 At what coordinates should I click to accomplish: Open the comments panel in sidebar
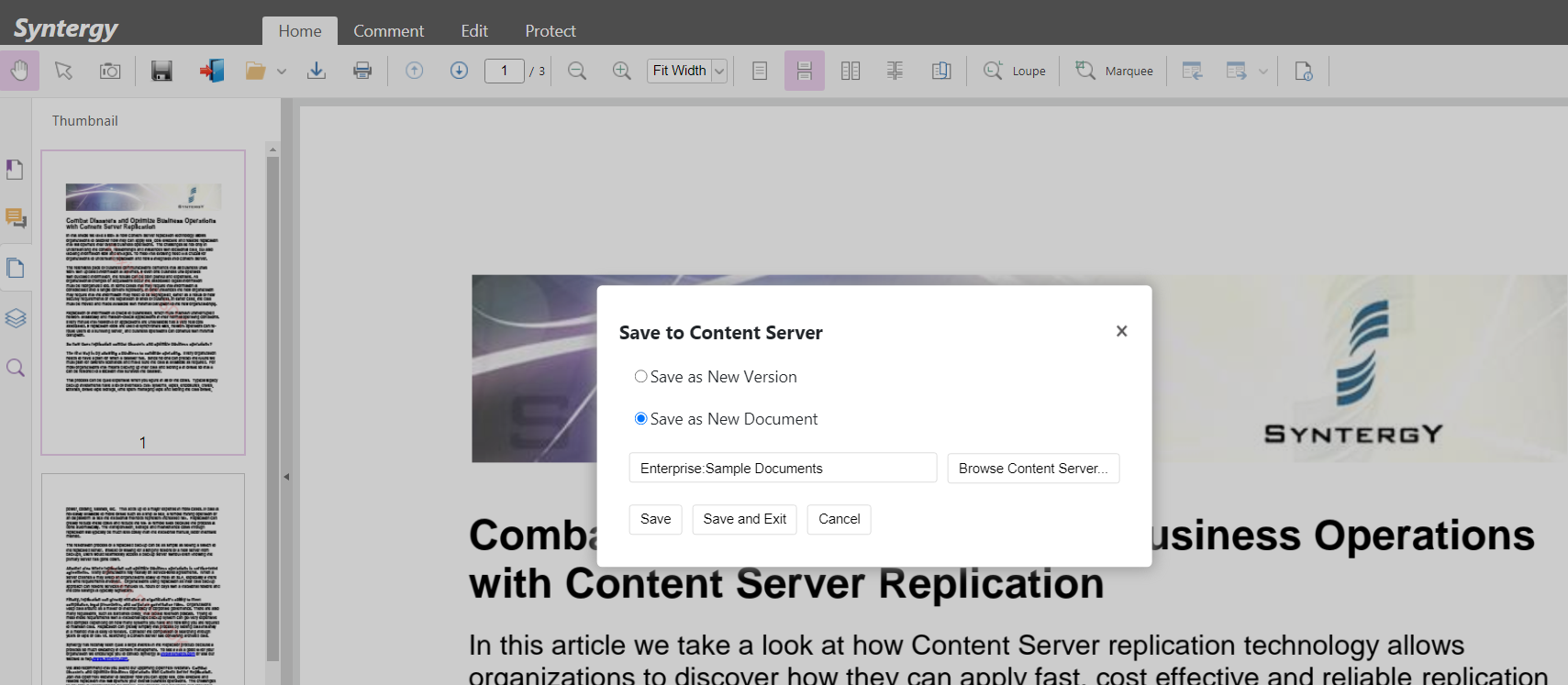click(16, 218)
